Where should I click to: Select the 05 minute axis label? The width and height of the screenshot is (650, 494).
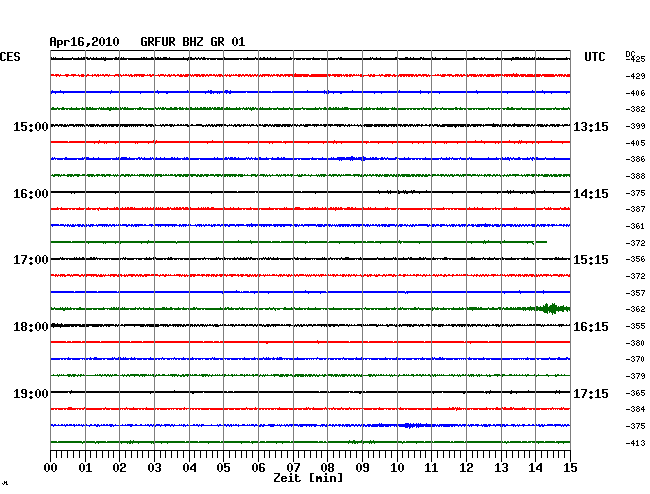(223, 468)
